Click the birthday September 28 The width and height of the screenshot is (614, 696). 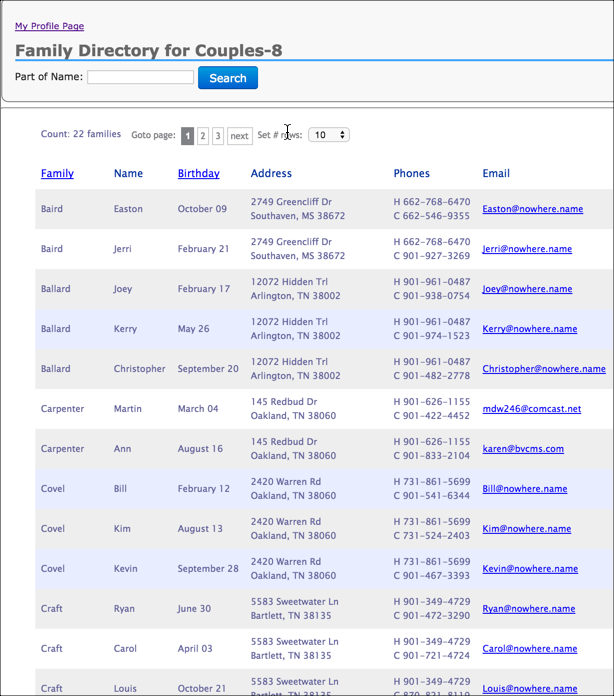click(x=208, y=568)
